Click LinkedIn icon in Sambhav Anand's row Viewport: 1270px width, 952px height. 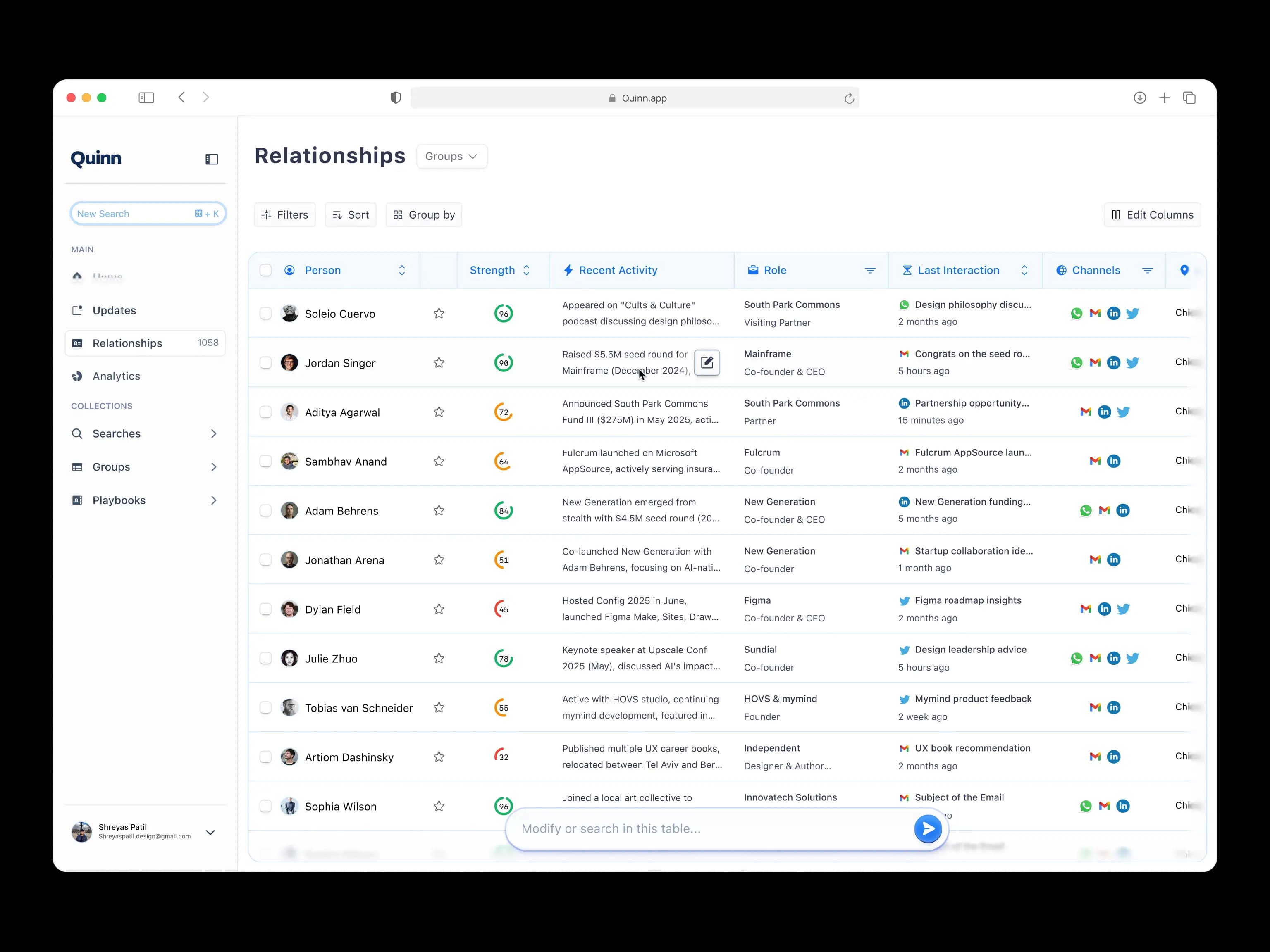coord(1113,461)
